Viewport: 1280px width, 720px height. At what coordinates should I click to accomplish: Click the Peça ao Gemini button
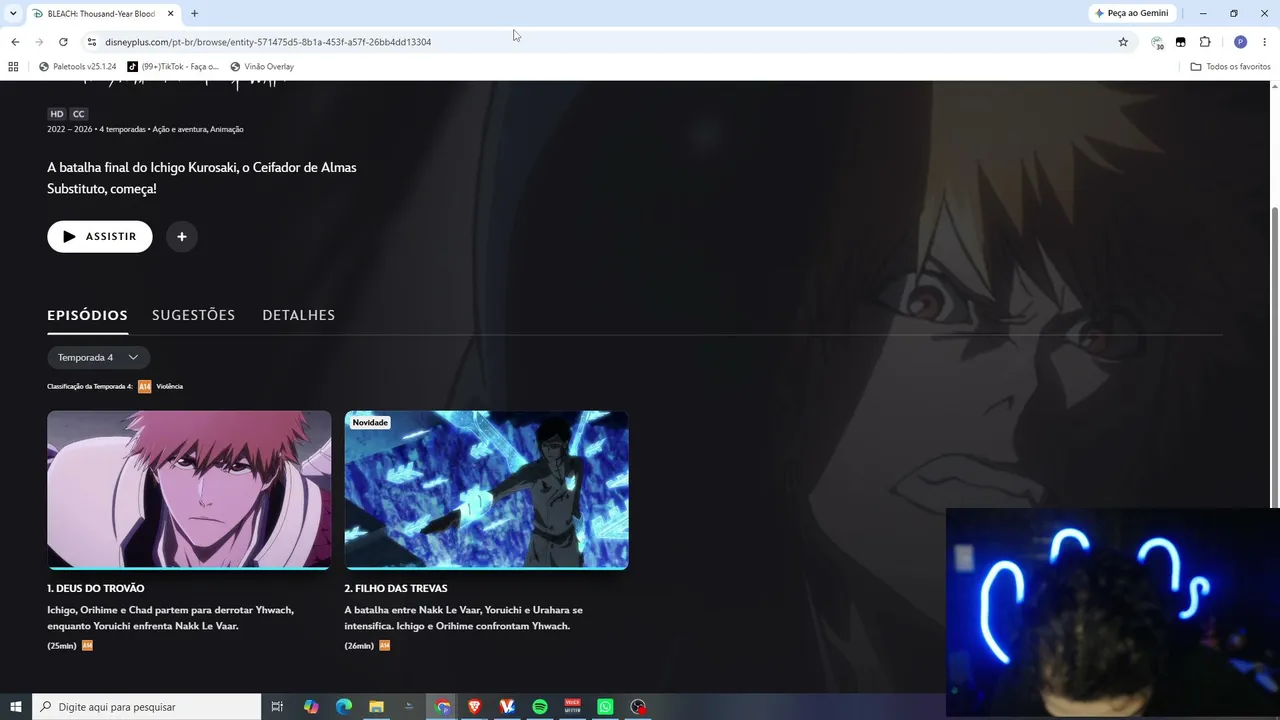[x=1132, y=13]
